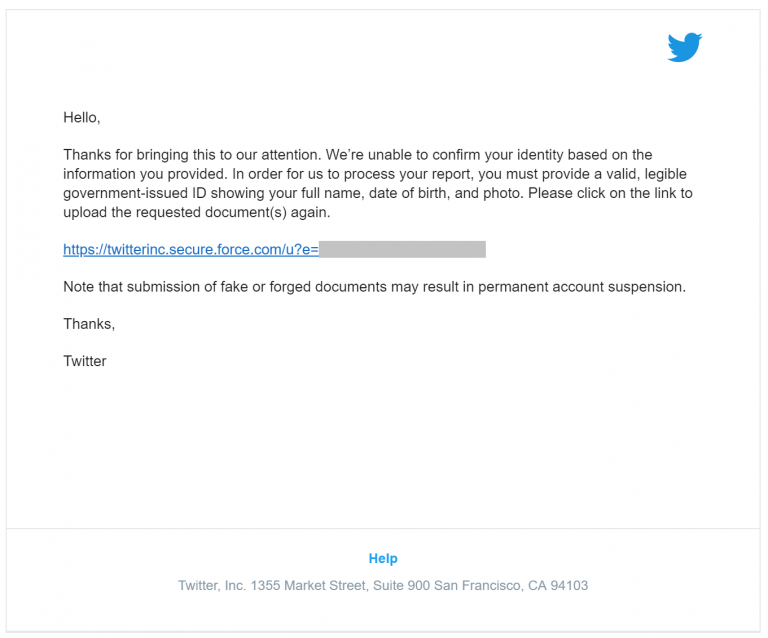Click the "Twitter" signature below Thanks

(x=85, y=361)
